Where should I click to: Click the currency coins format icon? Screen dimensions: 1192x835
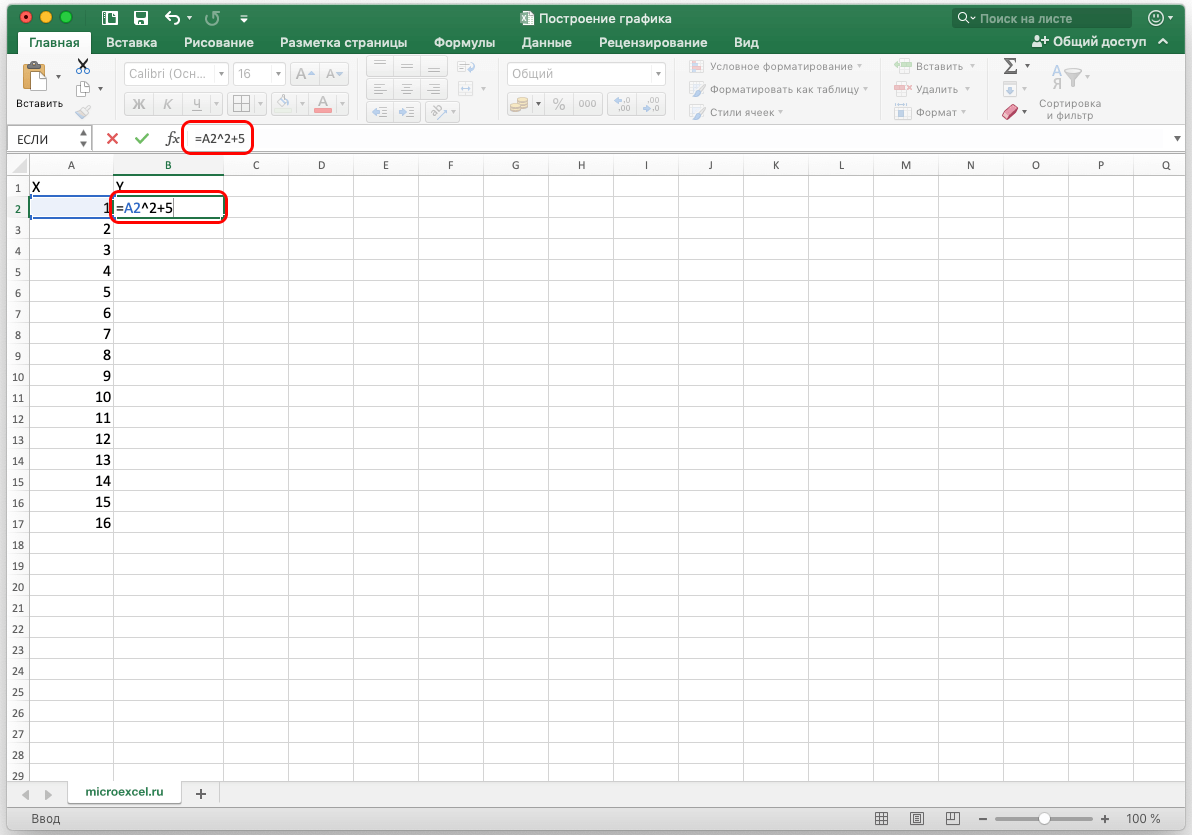coord(519,104)
